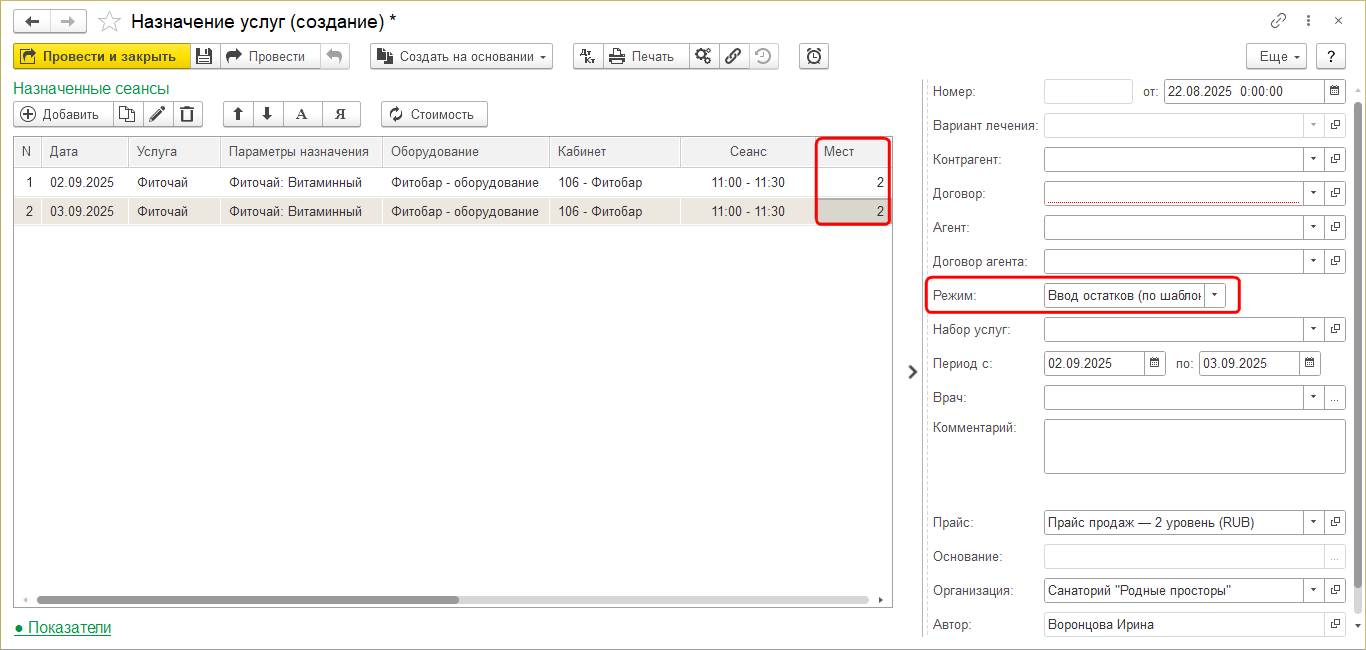Open Организация record with the open-form icon
Image resolution: width=1366 pixels, height=650 pixels.
tap(1335, 590)
